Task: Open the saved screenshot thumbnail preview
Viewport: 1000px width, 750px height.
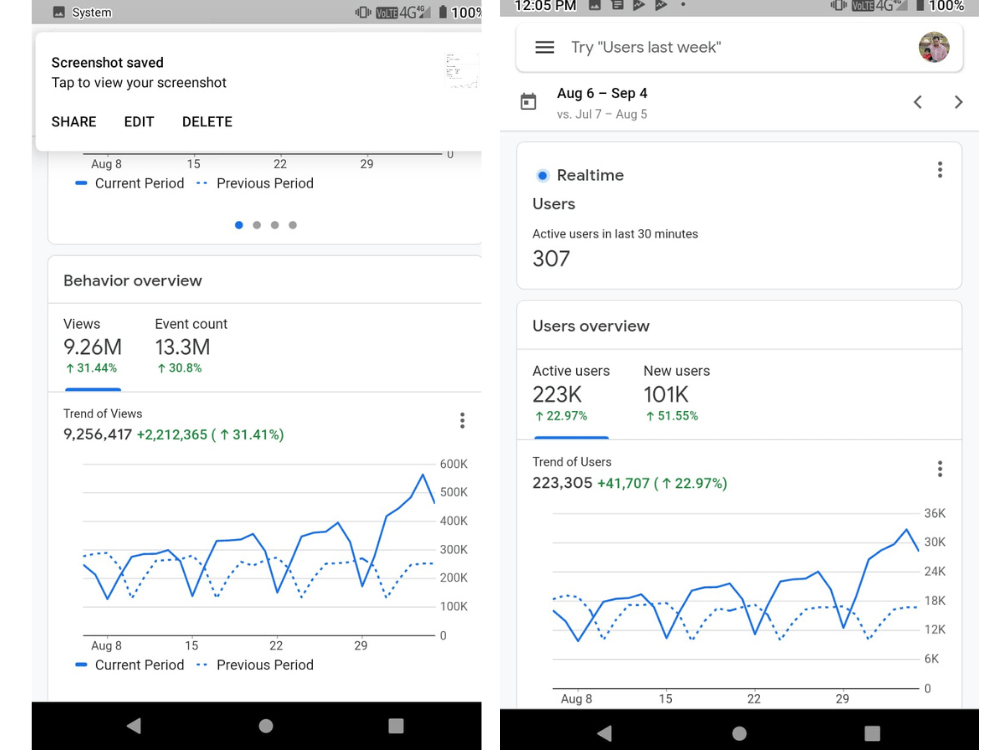Action: (461, 70)
